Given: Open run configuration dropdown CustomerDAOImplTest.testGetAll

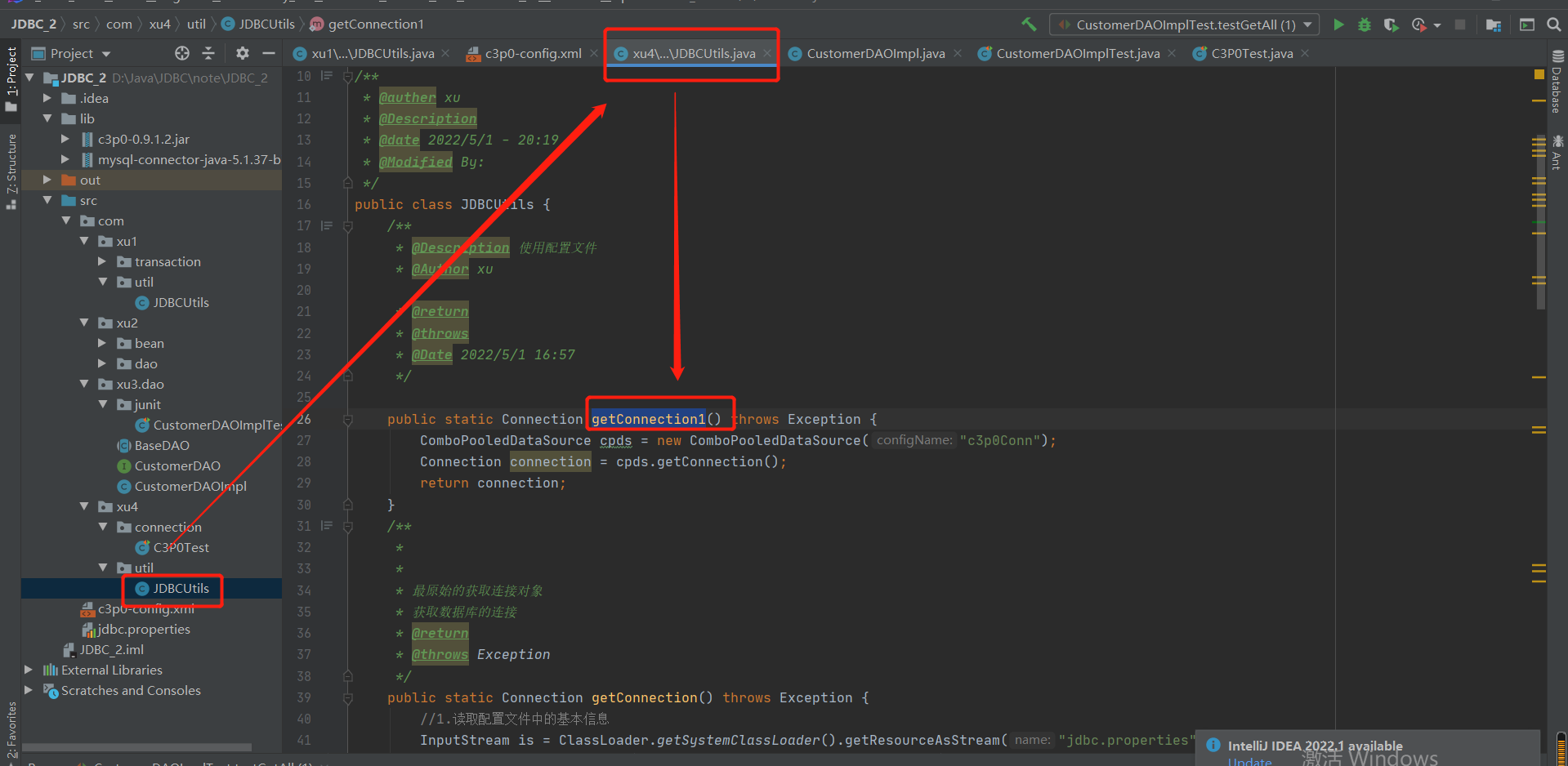Looking at the screenshot, I should pyautogui.click(x=1184, y=24).
